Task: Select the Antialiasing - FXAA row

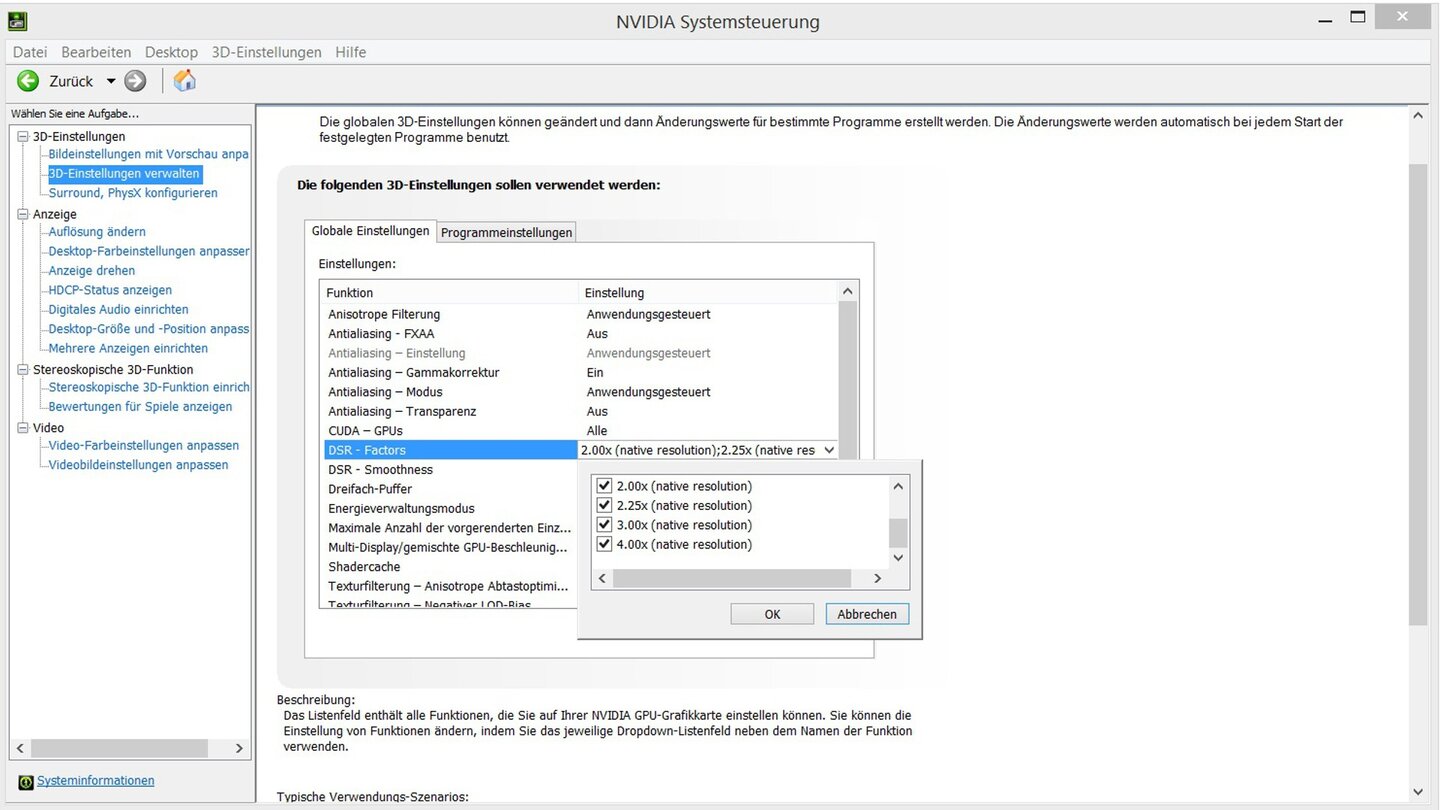Action: [581, 334]
